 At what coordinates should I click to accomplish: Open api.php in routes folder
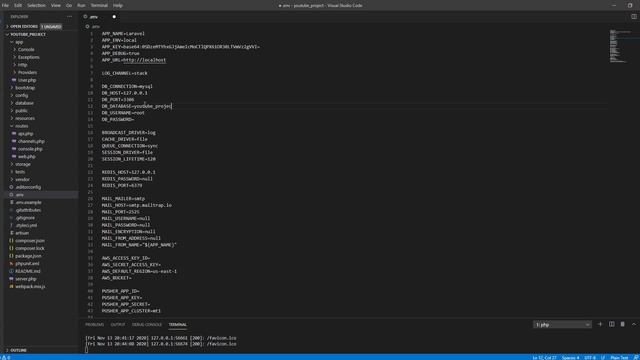point(25,133)
